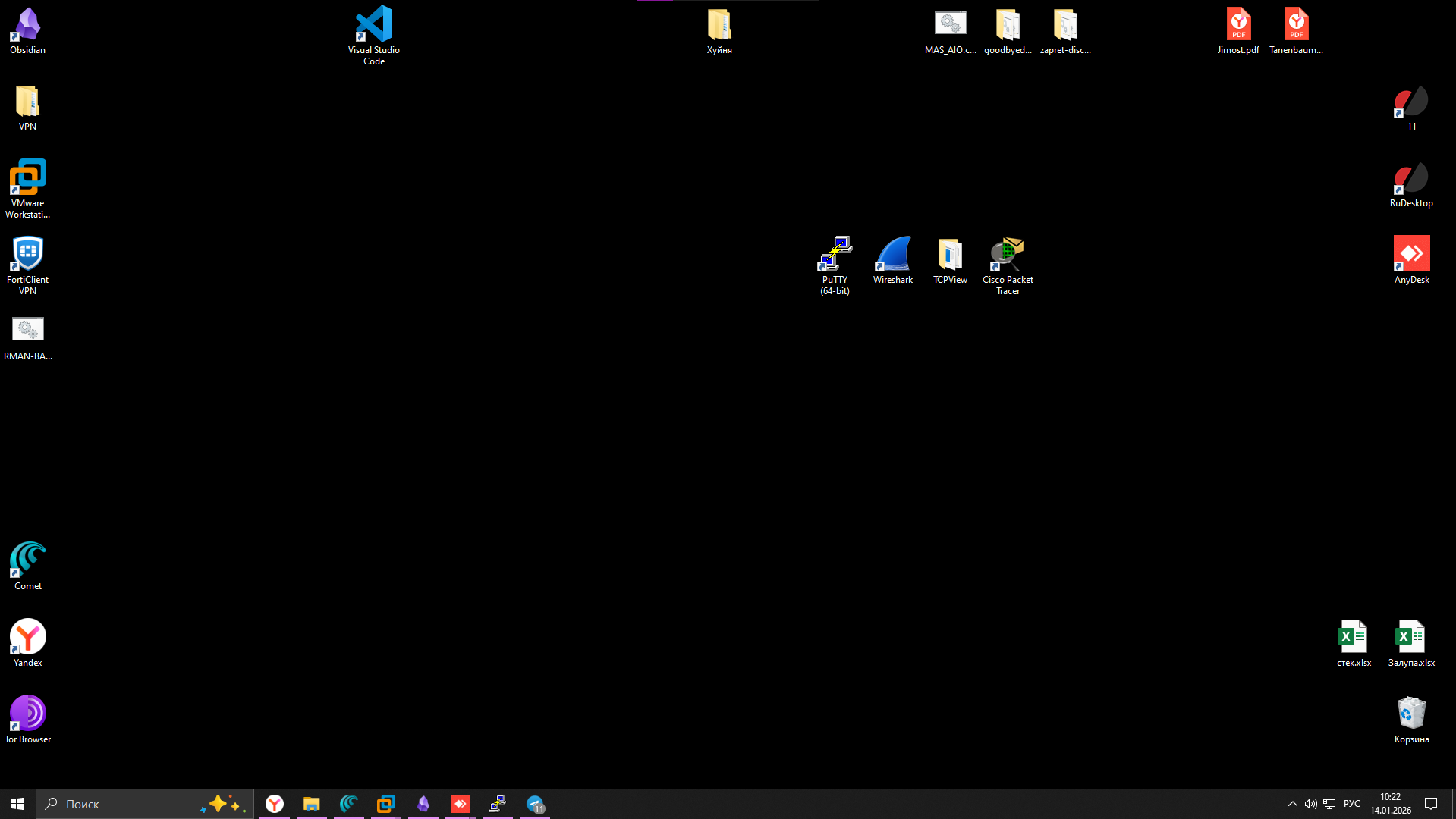Switch the РУС input language indicator

(1352, 804)
